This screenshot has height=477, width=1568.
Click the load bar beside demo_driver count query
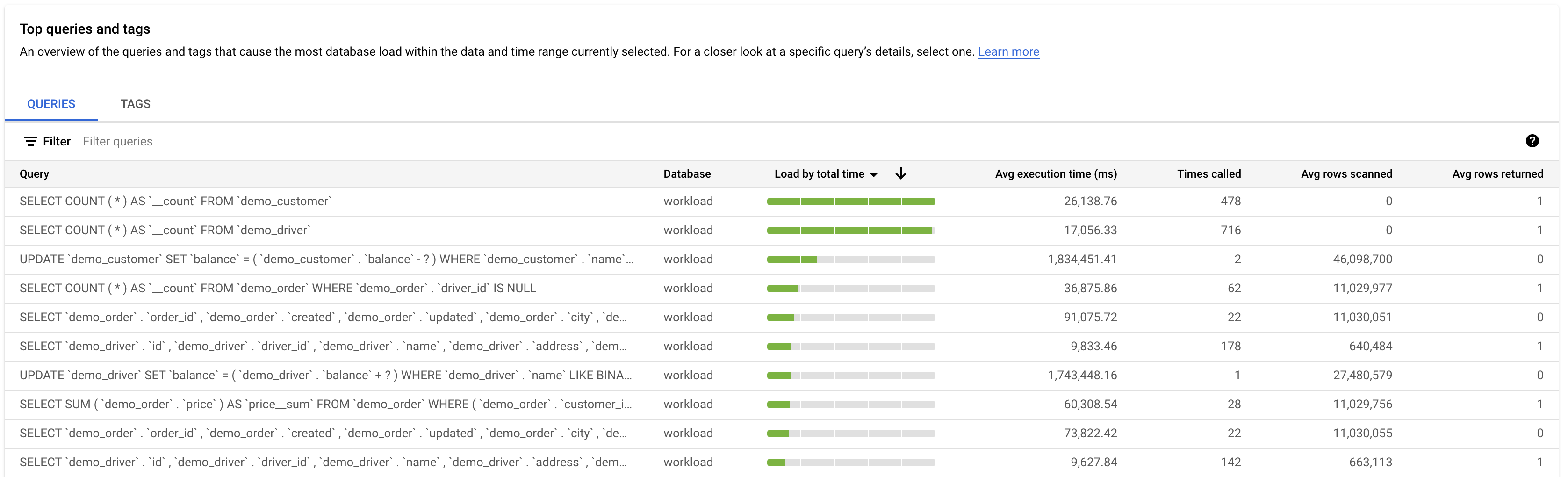tap(851, 230)
